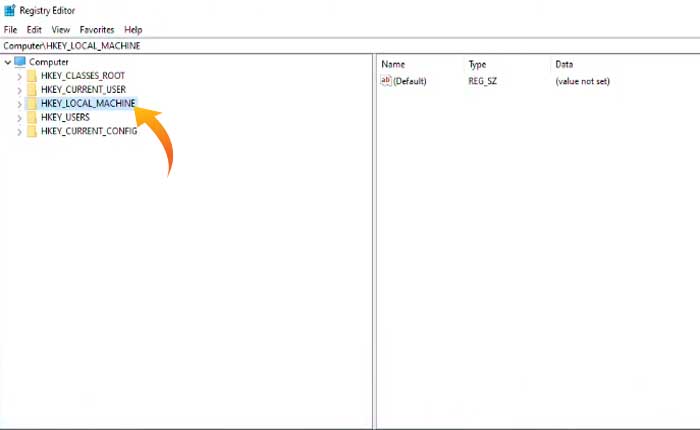Click the string value icon beside (Default)

(386, 80)
